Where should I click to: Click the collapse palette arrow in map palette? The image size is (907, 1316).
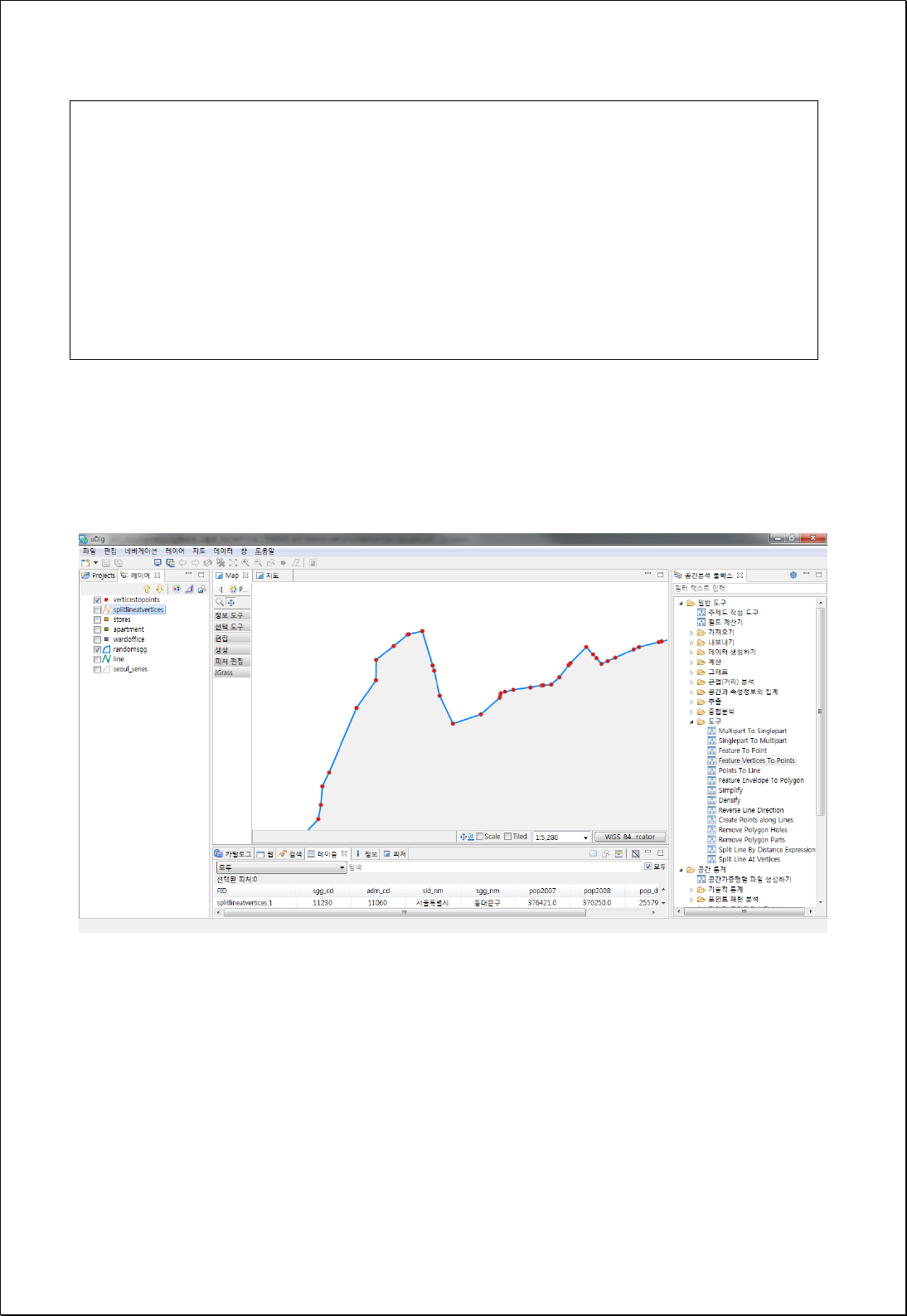coord(221,590)
